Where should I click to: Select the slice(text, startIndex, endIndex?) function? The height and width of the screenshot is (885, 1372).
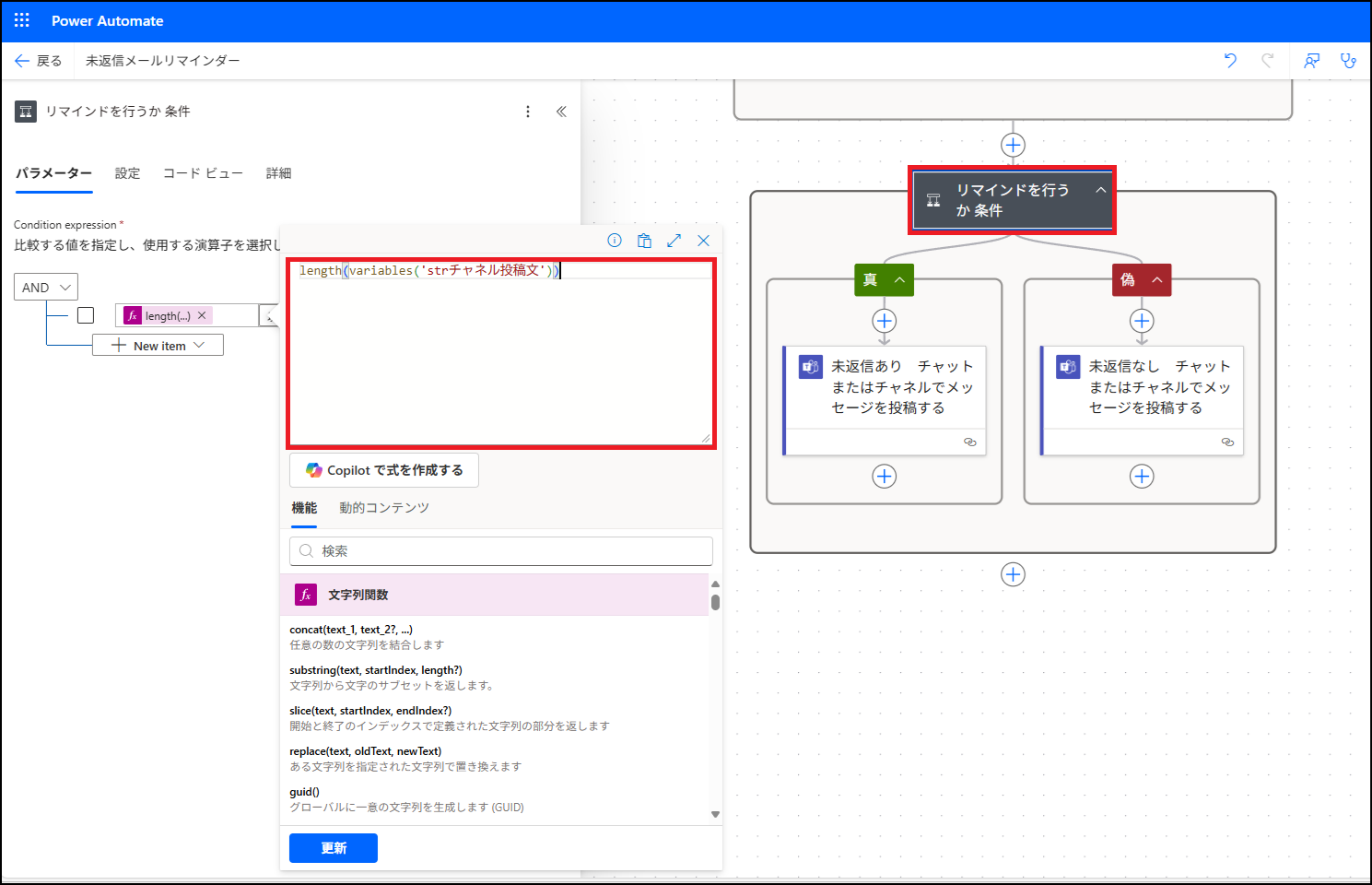click(370, 711)
